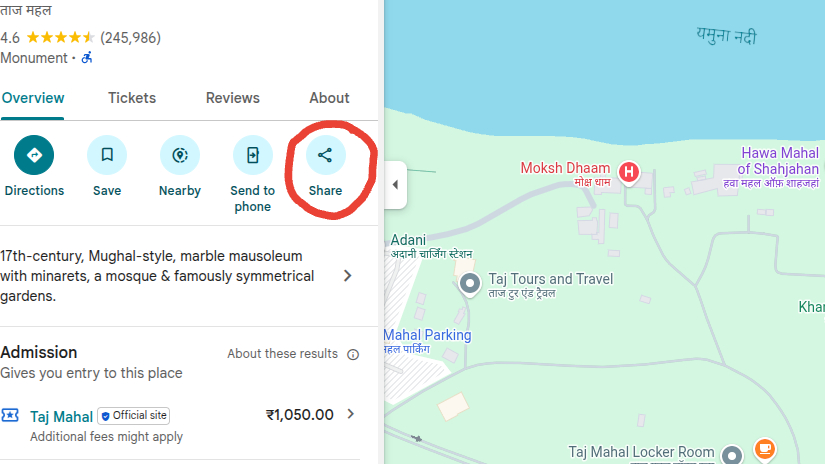Switch to the Overview tab

coord(33,98)
